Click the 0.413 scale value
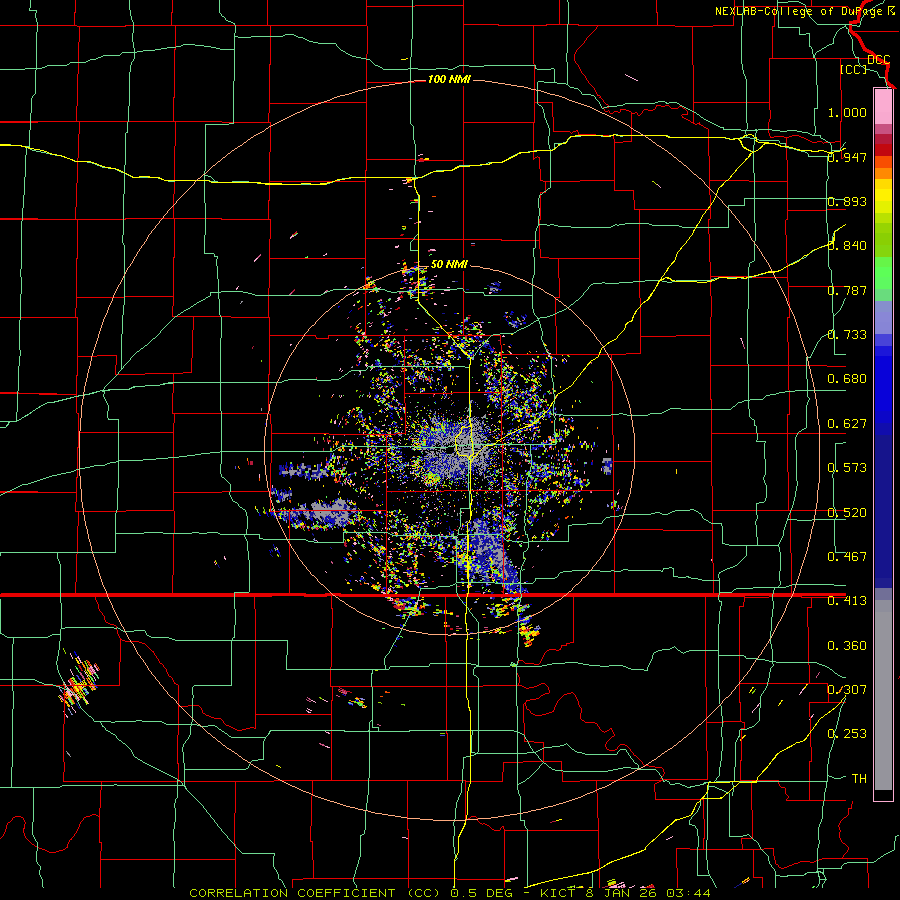The image size is (900, 900). click(847, 601)
